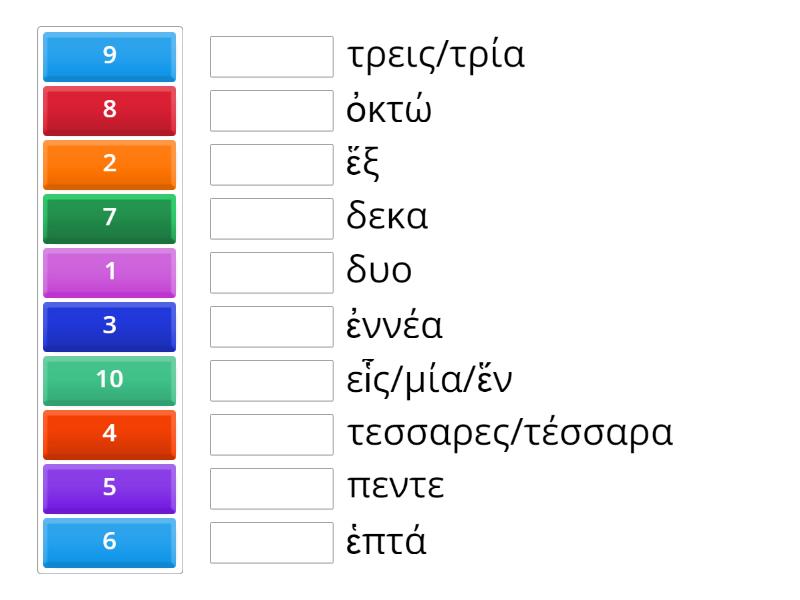Click the empty slot beside ἑπτά
Viewport: 800px width, 600px height.
tap(272, 541)
